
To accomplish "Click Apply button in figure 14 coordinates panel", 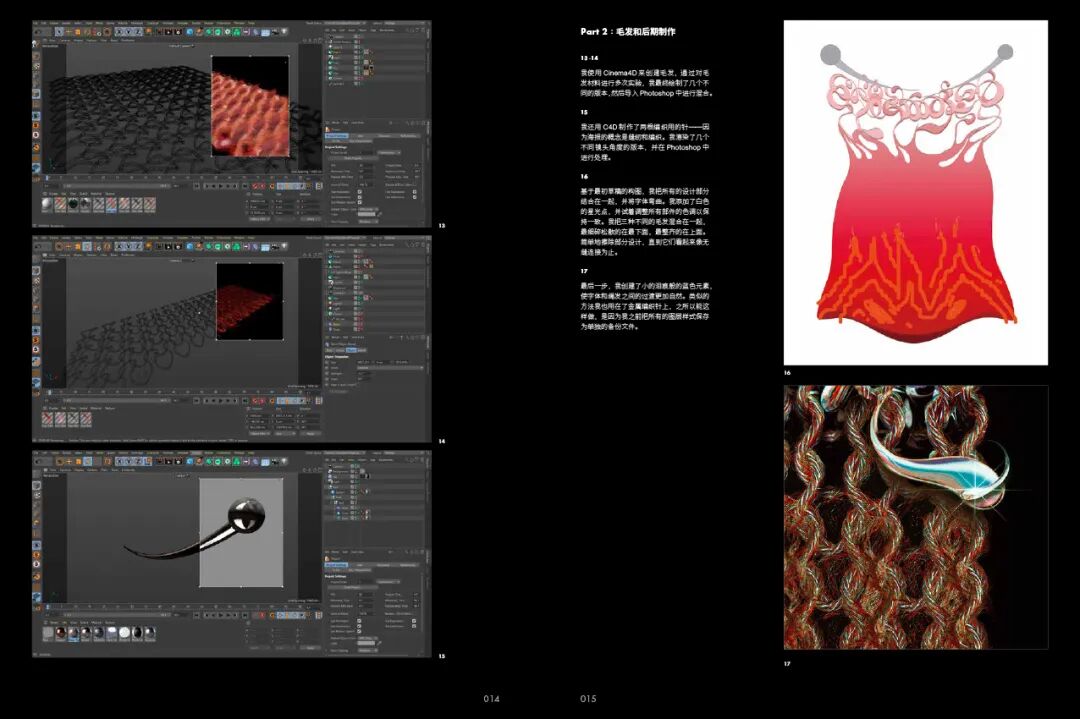I will point(311,434).
